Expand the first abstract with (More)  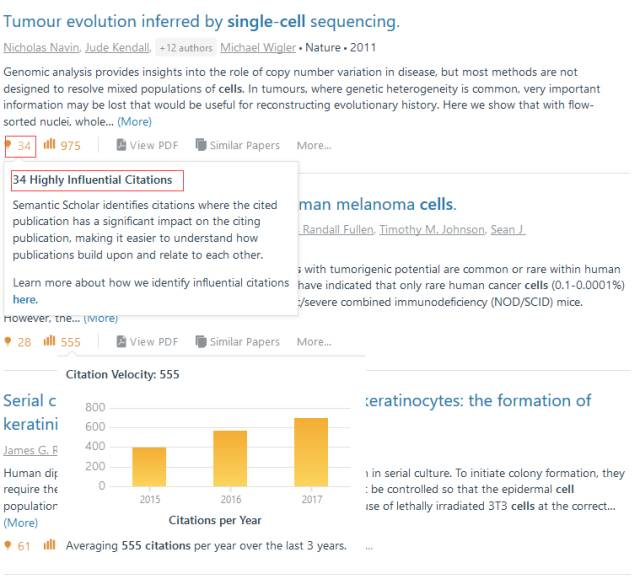134,121
